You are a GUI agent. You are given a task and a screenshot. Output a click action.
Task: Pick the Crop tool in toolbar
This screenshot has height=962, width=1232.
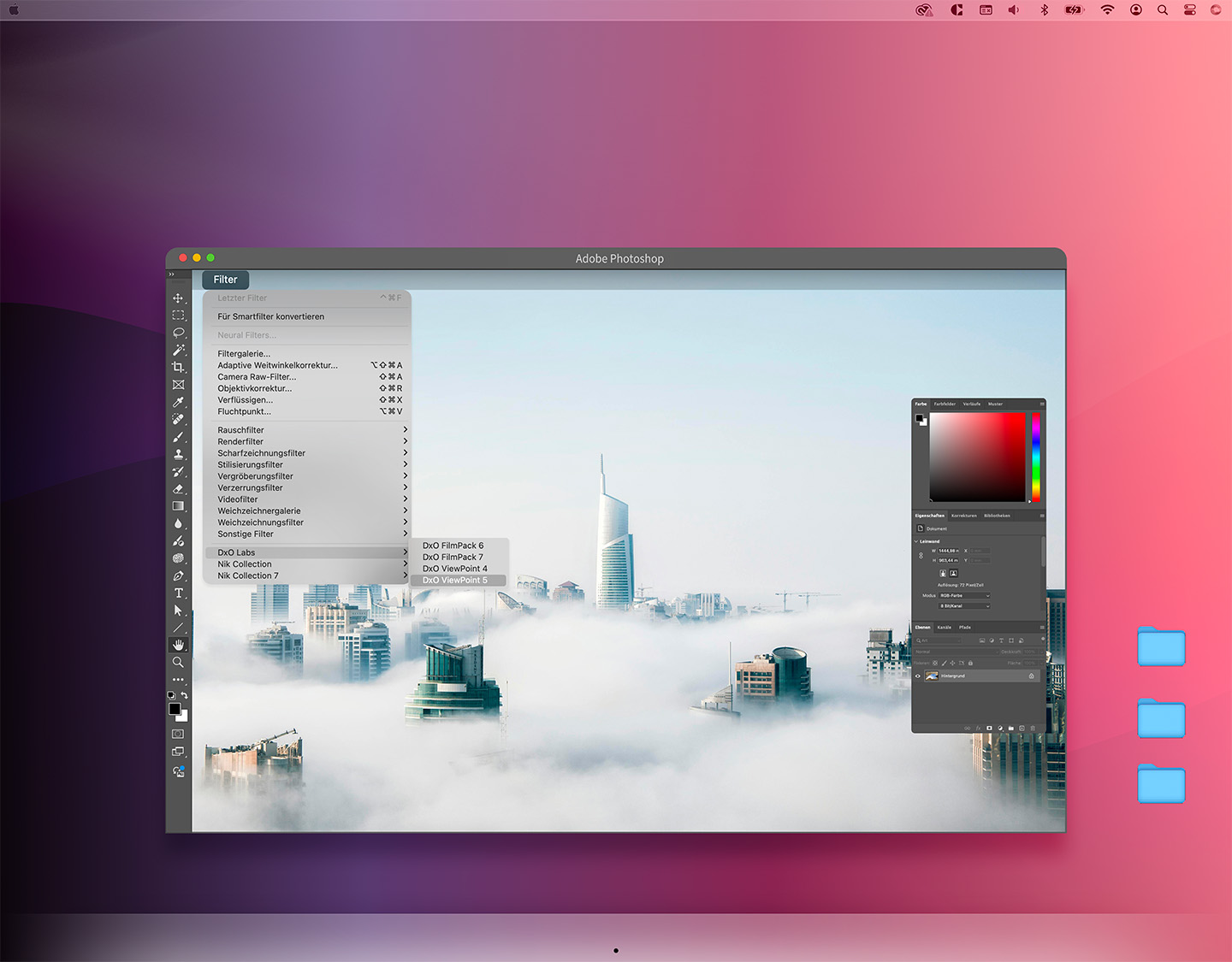coord(178,367)
